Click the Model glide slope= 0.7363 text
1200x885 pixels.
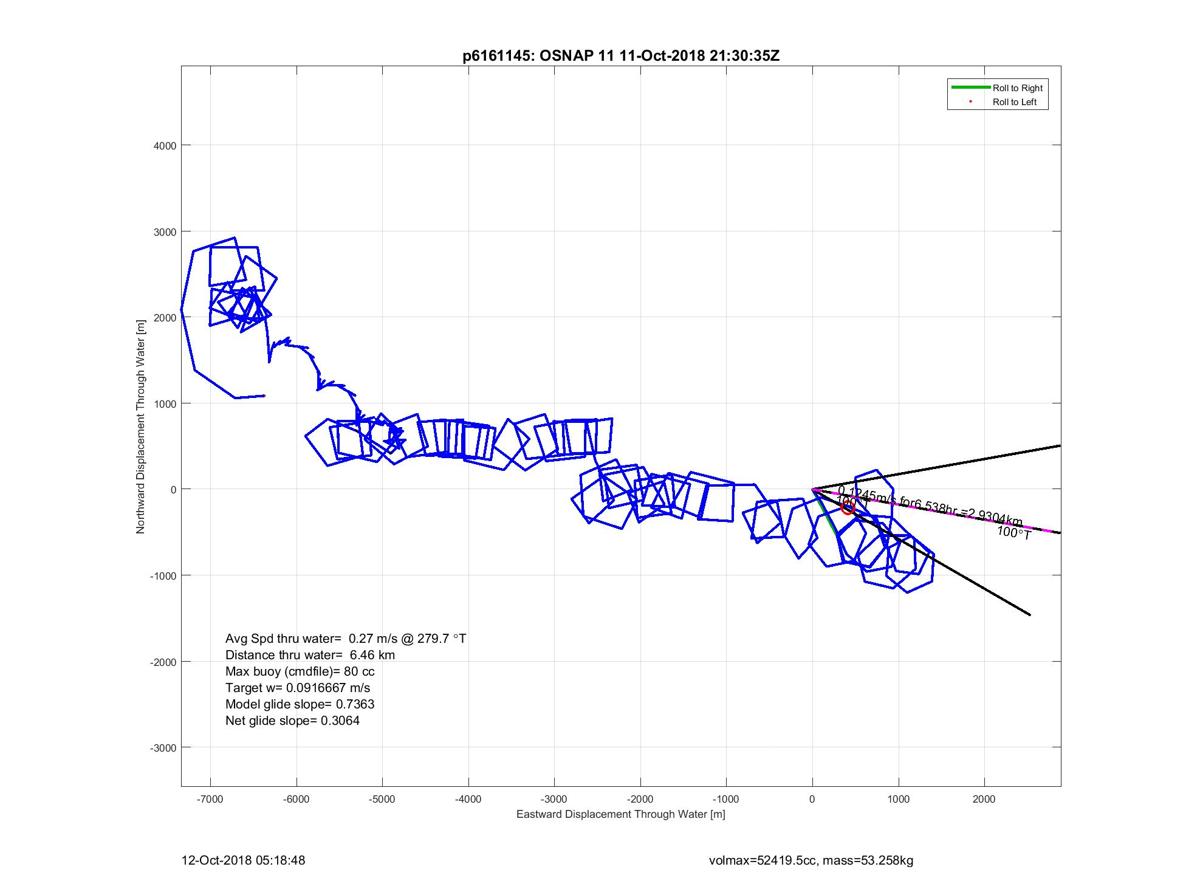[x=300, y=704]
